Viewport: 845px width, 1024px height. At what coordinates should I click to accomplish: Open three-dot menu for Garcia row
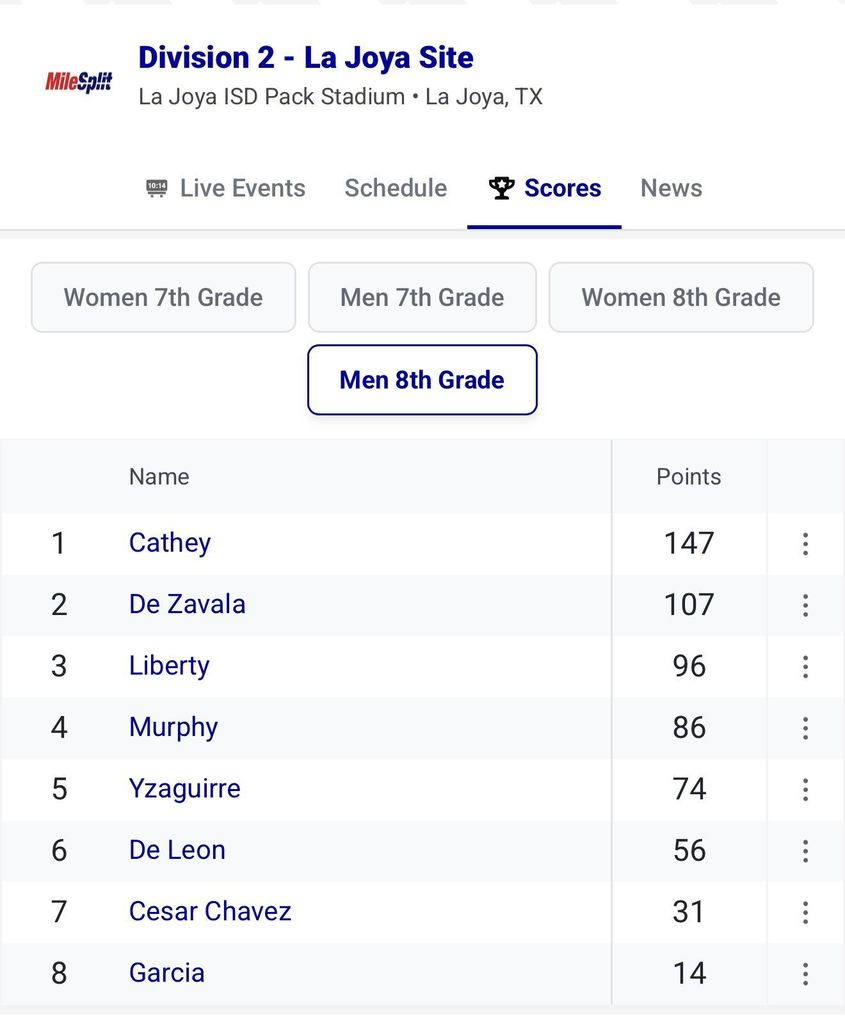[x=805, y=974]
